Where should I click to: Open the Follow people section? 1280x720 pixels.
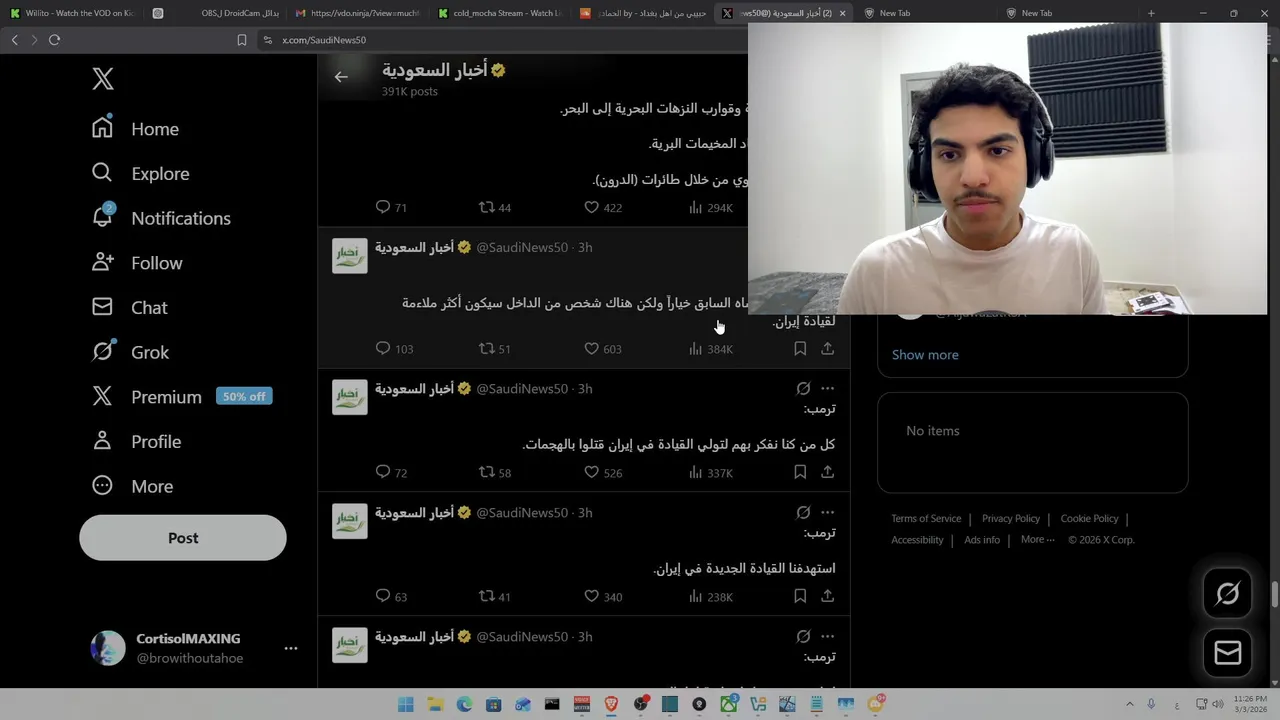[x=137, y=263]
